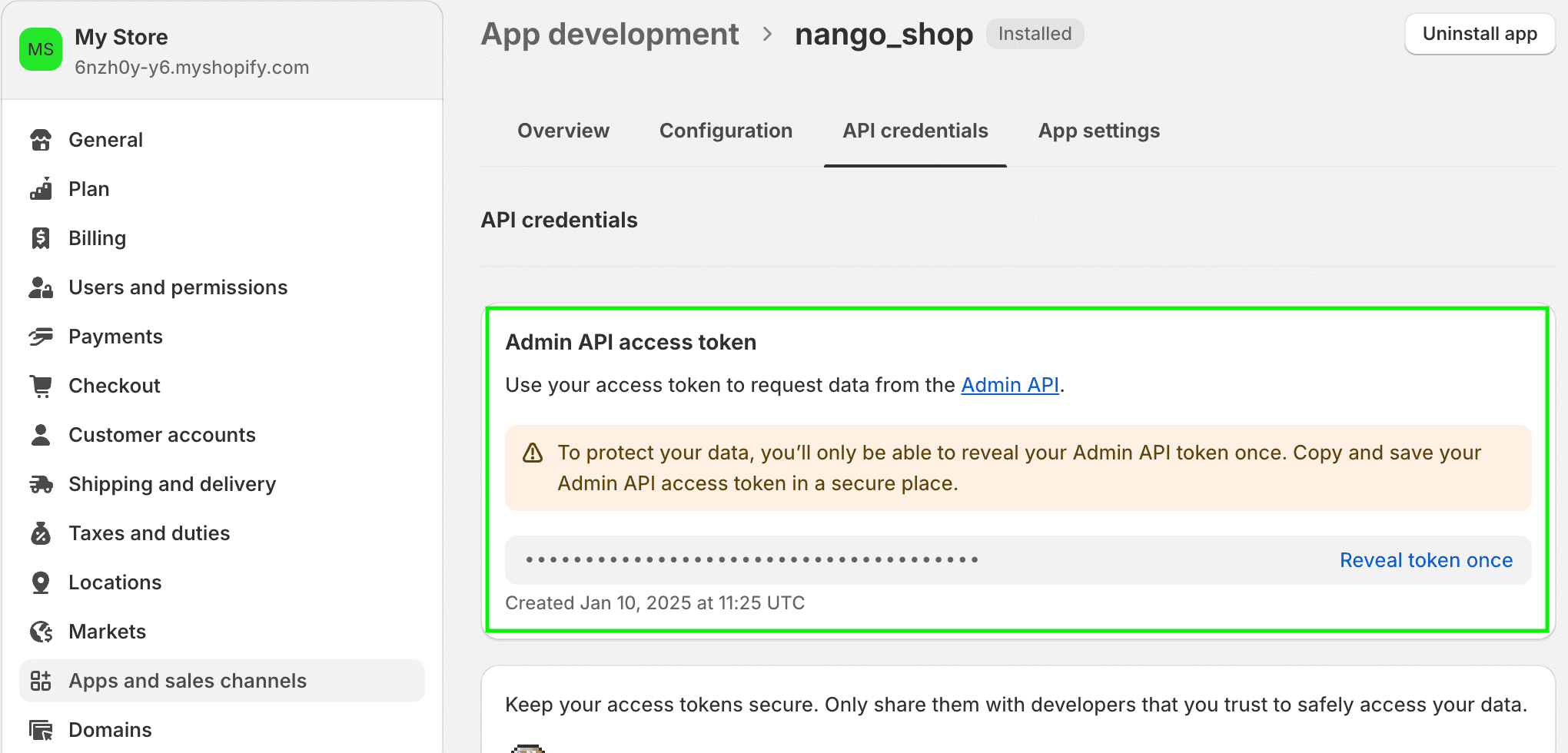This screenshot has width=1568, height=753.
Task: Open Checkout via cart icon
Action: point(41,386)
